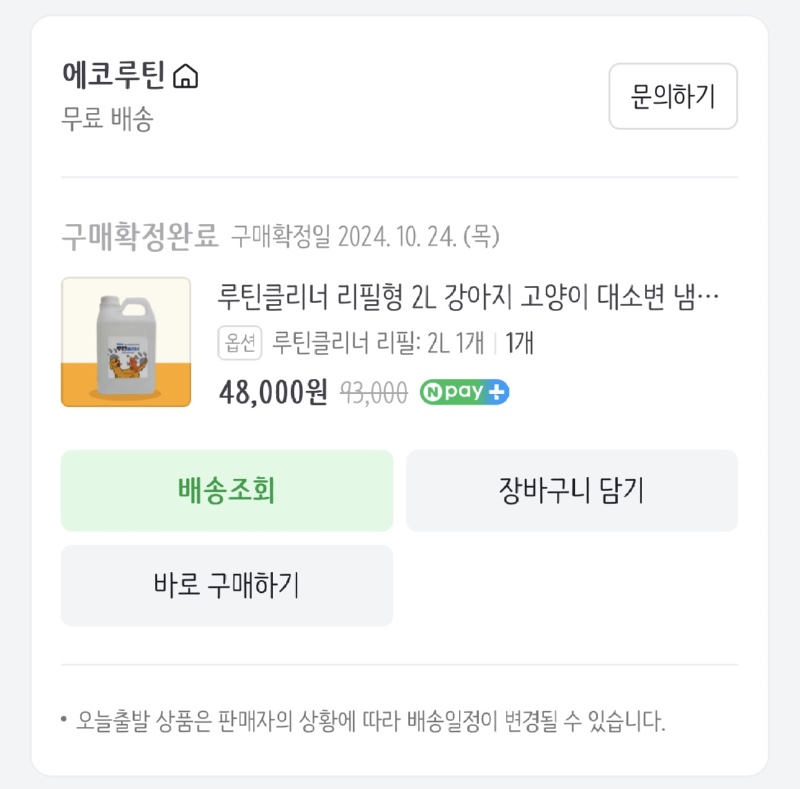Viewport: 800px width, 789px height.
Task: Click option text 루틴클리너 리필: 2L 1개
Action: tap(378, 342)
